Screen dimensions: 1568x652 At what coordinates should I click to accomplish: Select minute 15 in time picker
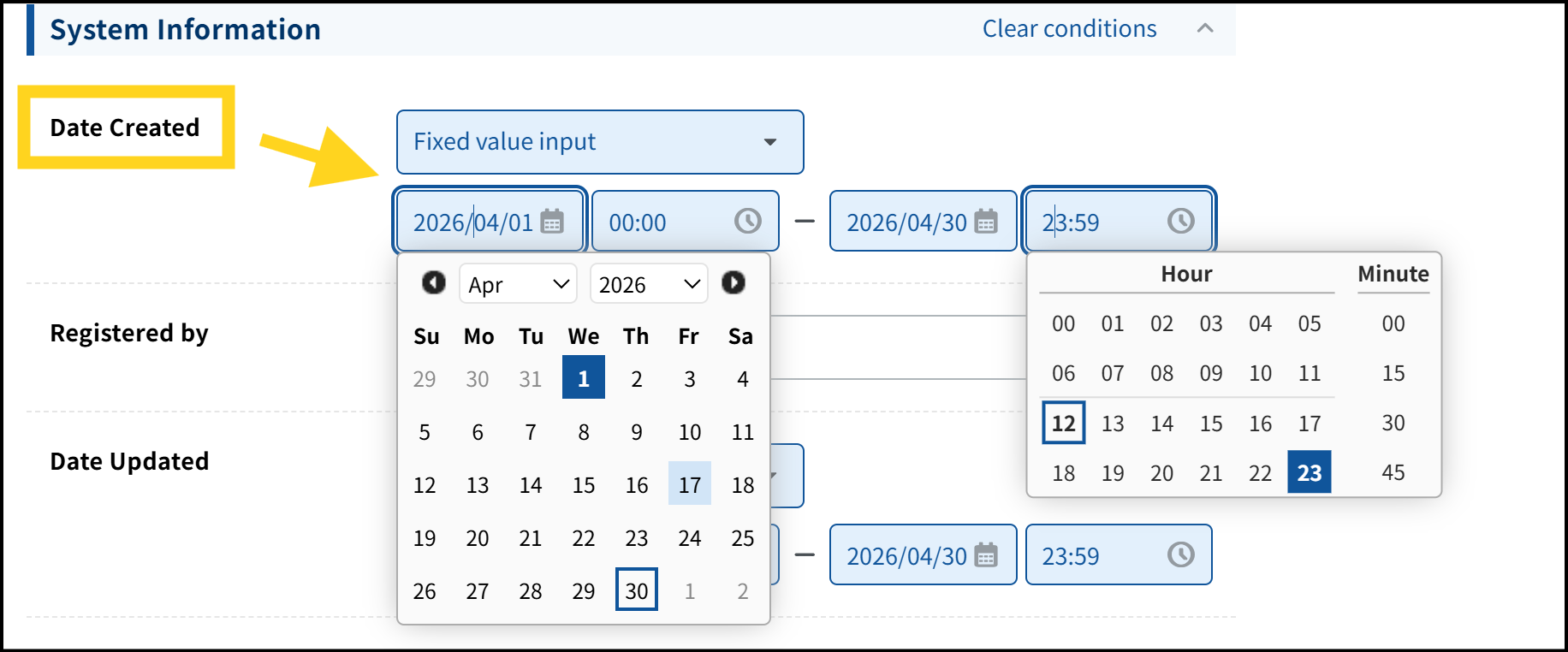click(x=1393, y=373)
